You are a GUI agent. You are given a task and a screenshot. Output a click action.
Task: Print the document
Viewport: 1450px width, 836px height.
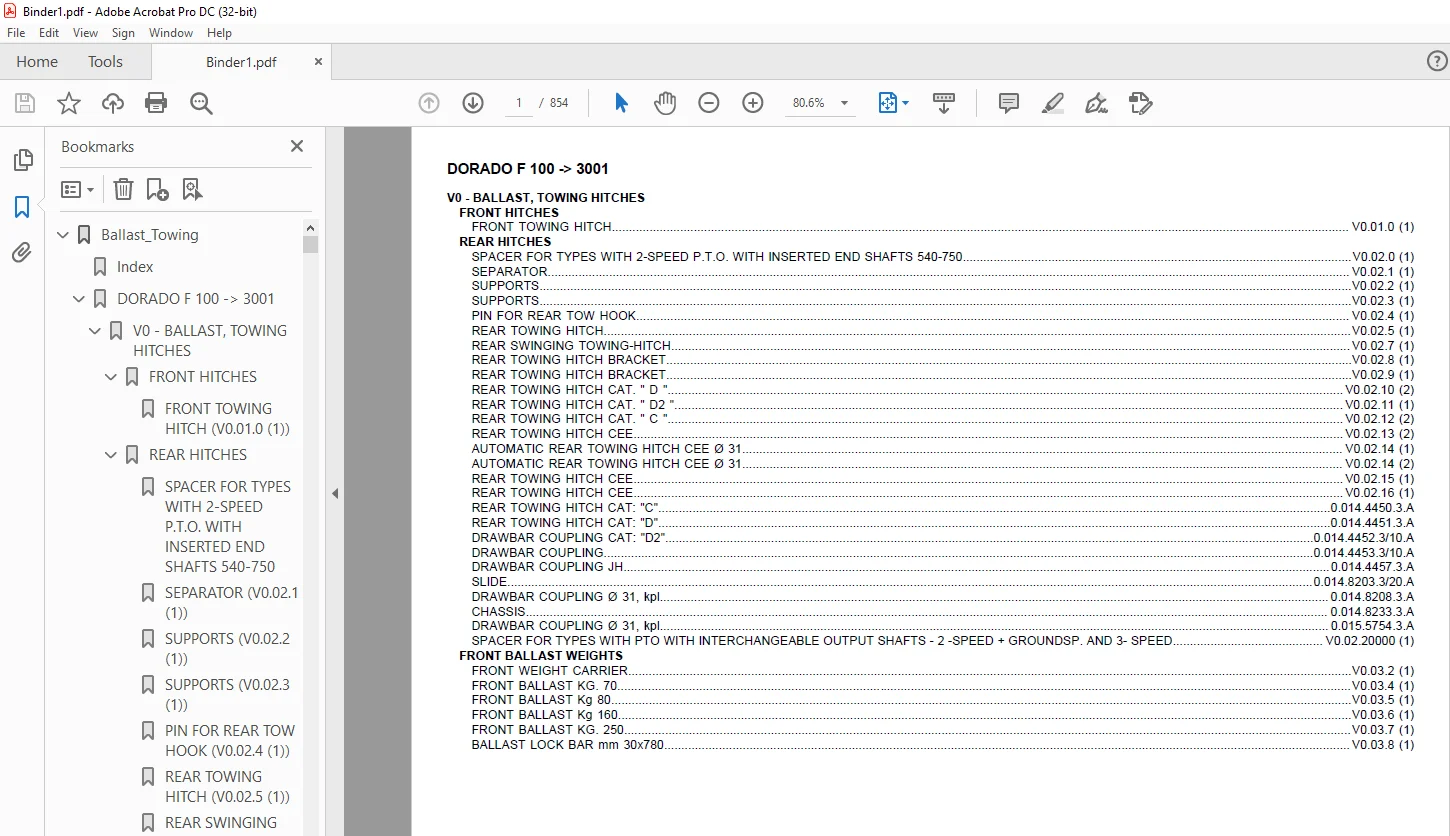pos(156,103)
